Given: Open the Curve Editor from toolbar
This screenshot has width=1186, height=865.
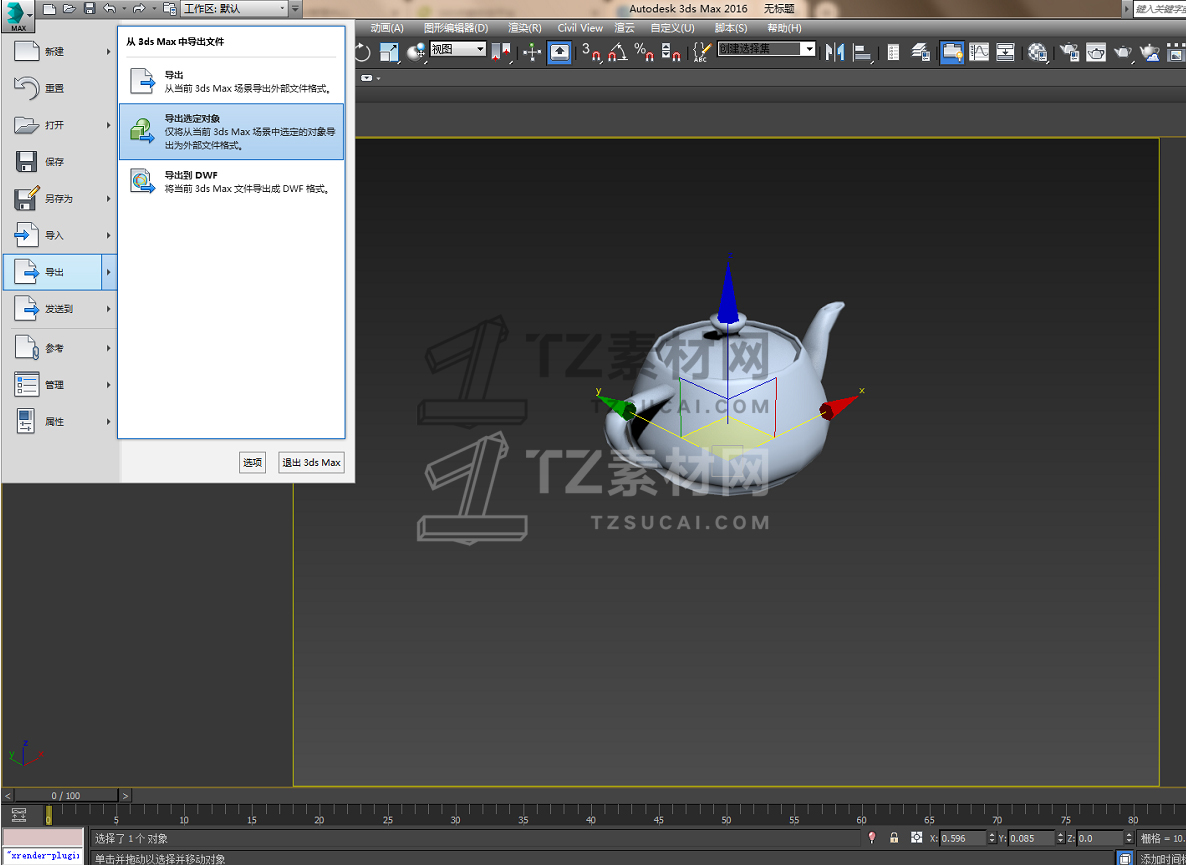Looking at the screenshot, I should pos(980,52).
